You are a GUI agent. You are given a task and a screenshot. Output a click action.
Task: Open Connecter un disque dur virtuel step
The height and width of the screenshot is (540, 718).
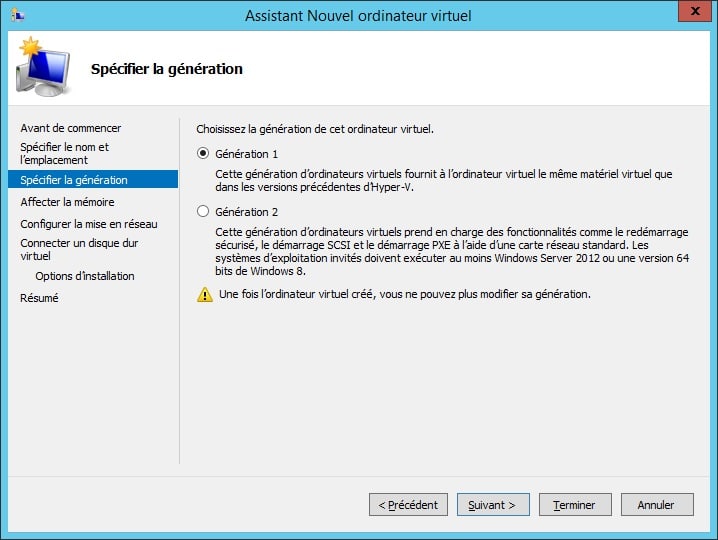click(79, 250)
